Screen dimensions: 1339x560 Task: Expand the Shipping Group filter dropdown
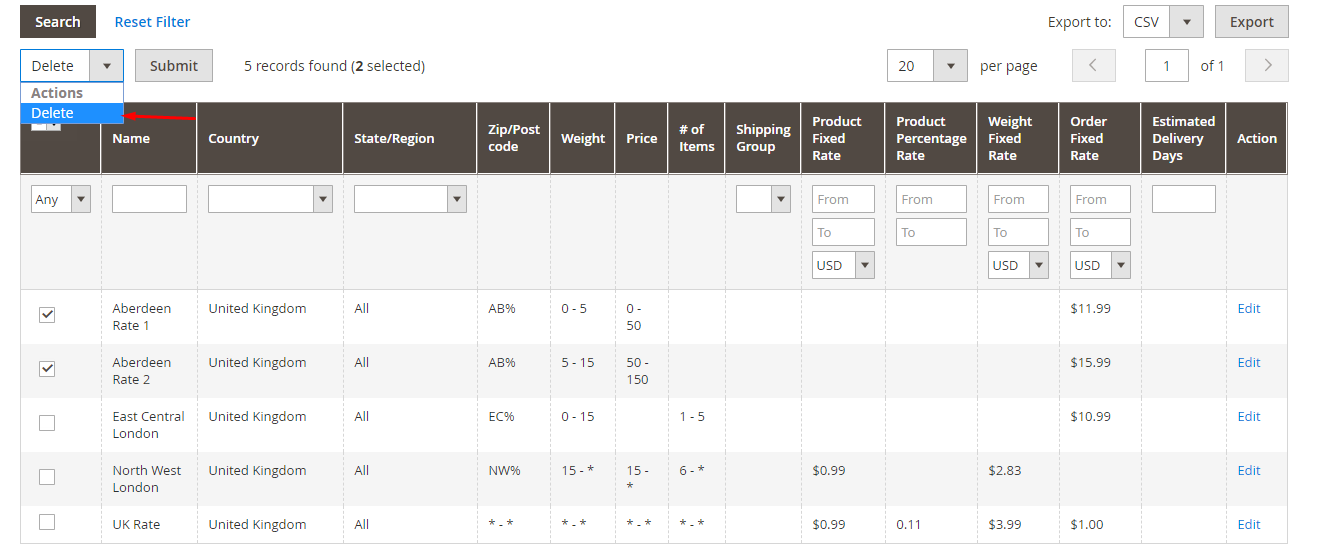(x=780, y=199)
